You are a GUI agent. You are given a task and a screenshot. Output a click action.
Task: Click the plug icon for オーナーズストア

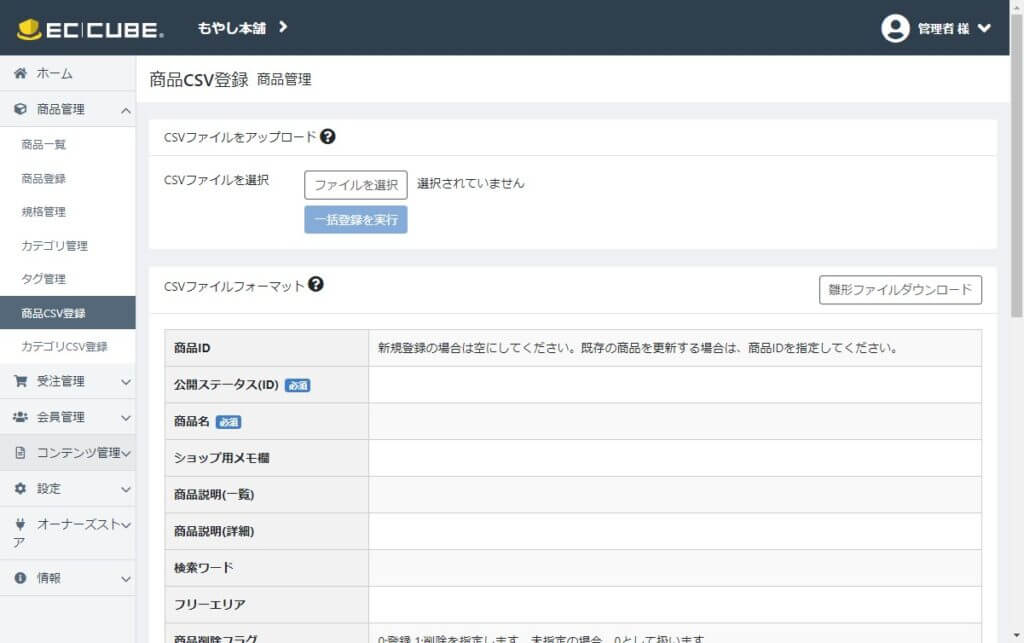(20, 525)
